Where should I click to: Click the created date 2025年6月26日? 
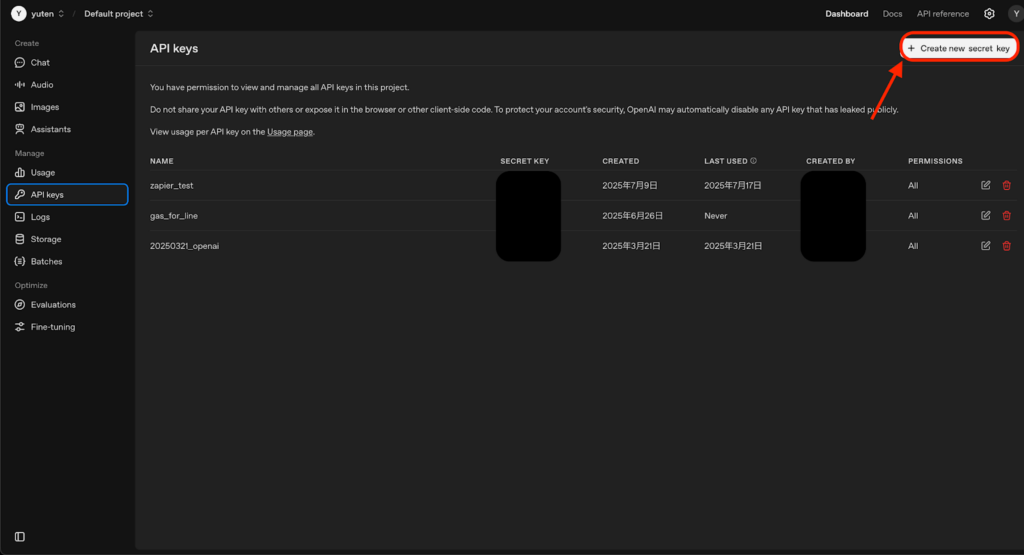(x=632, y=215)
